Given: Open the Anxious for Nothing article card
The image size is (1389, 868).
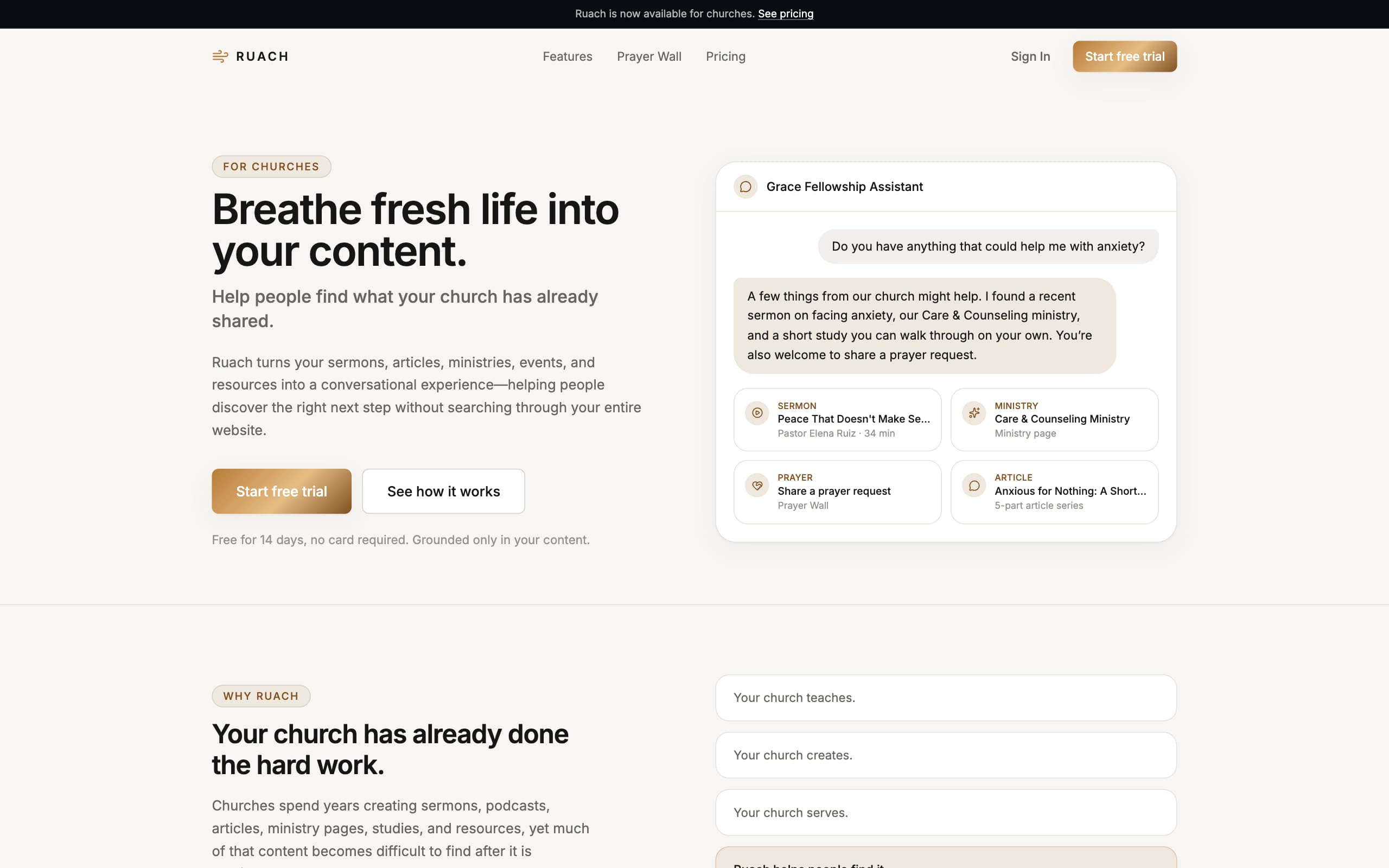Looking at the screenshot, I should [x=1054, y=492].
